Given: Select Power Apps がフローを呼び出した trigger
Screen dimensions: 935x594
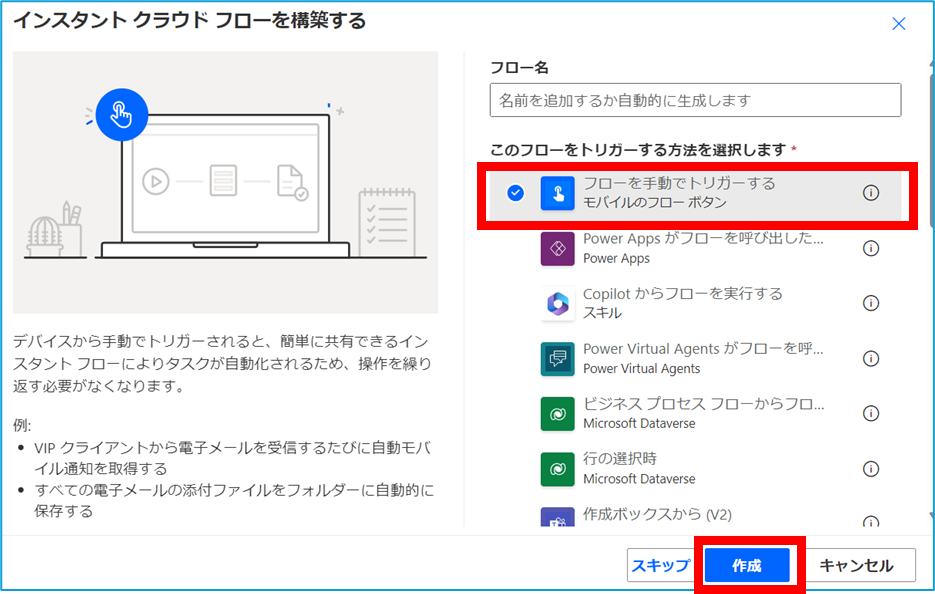Looking at the screenshot, I should pos(695,248).
